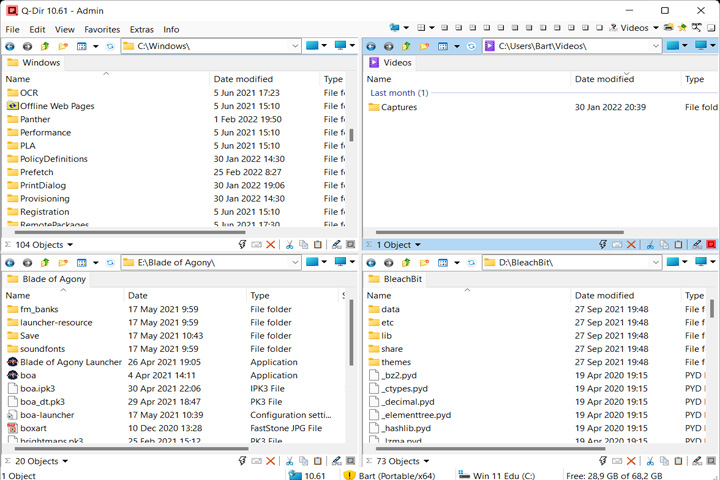This screenshot has height=480, width=720.
Task: Go forward in the BleachBit pane
Action: (x=388, y=262)
